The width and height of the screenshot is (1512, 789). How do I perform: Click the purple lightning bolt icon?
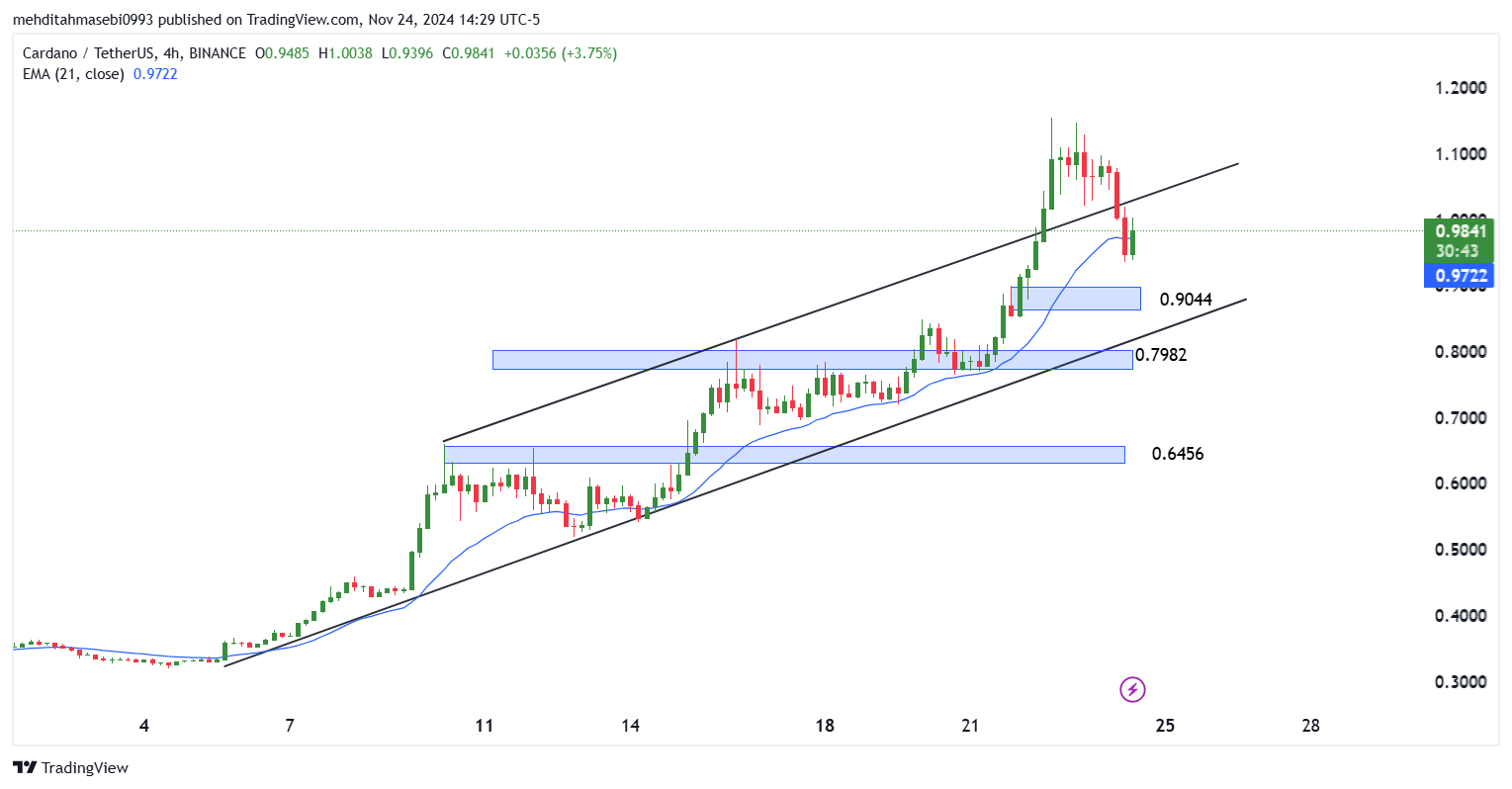tap(1132, 689)
